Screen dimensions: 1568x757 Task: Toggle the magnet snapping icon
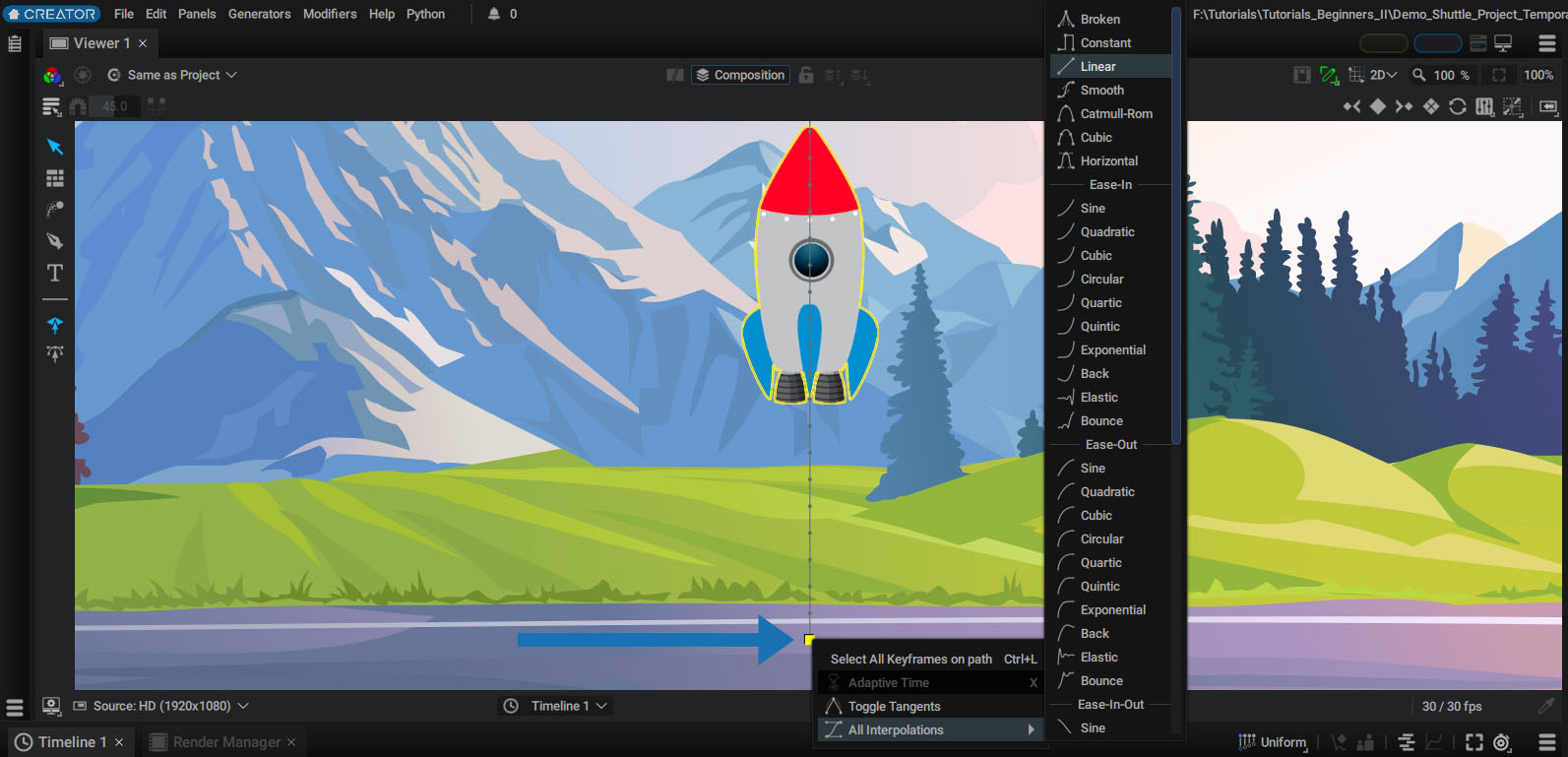point(78,106)
